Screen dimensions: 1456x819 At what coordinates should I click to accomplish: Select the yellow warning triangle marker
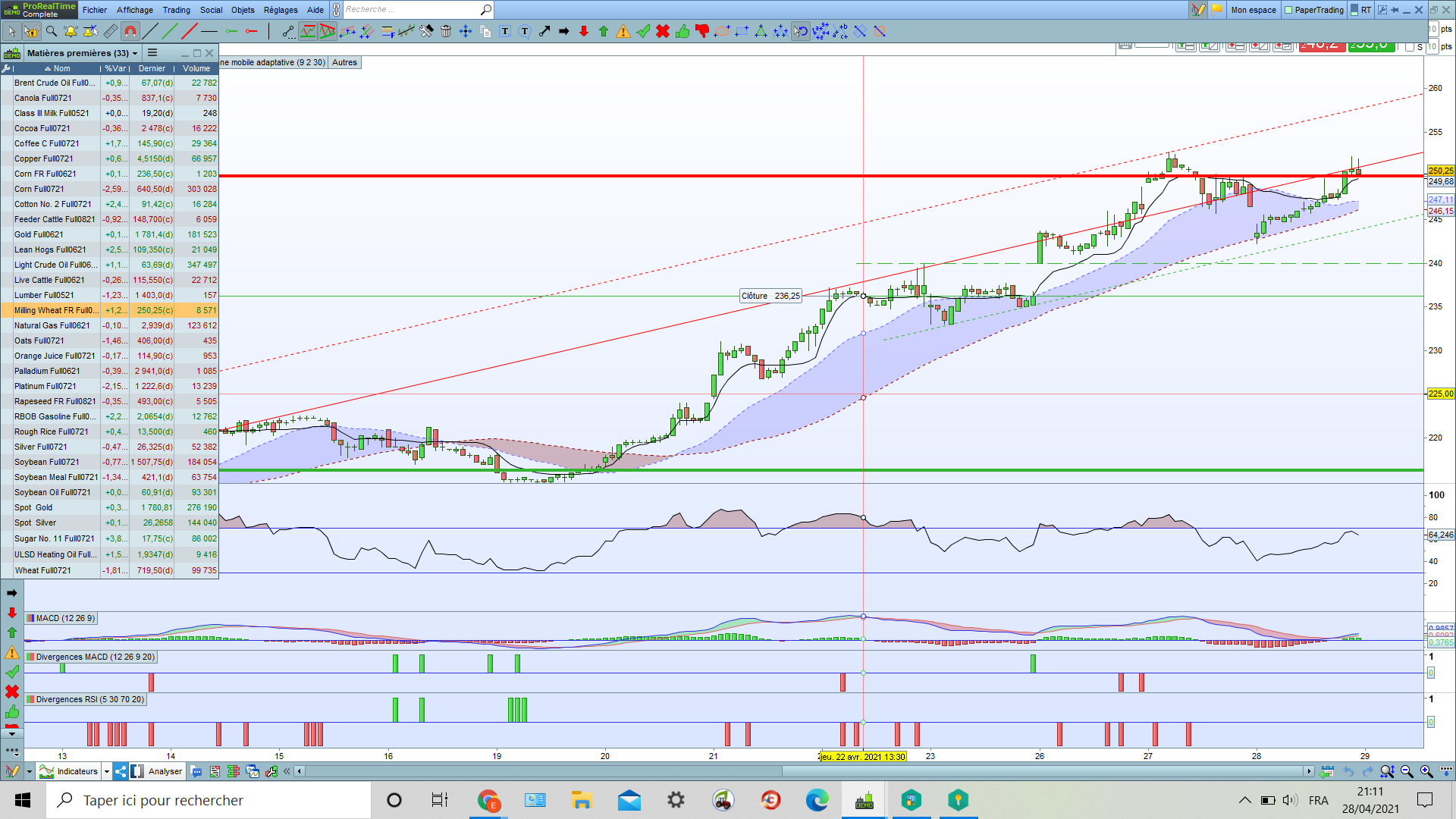(623, 31)
